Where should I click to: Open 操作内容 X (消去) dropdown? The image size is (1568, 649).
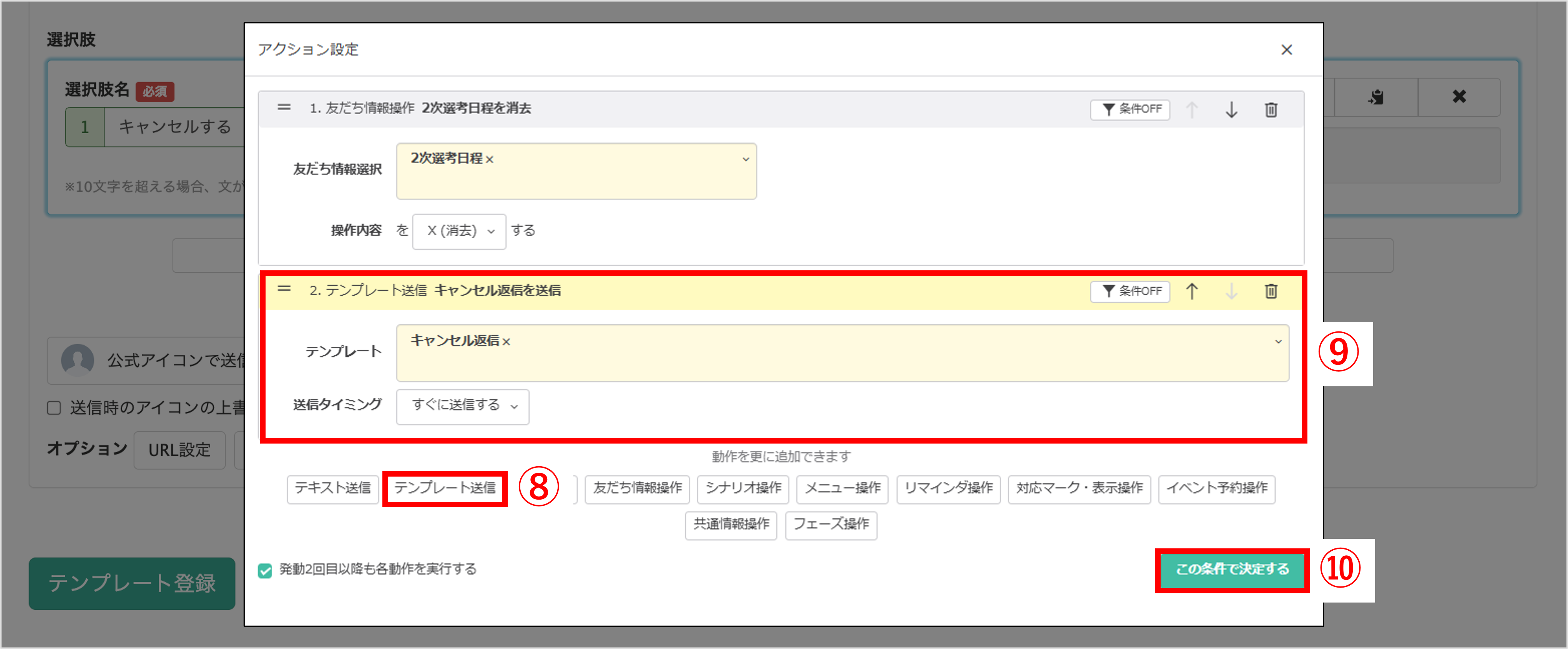coord(459,231)
